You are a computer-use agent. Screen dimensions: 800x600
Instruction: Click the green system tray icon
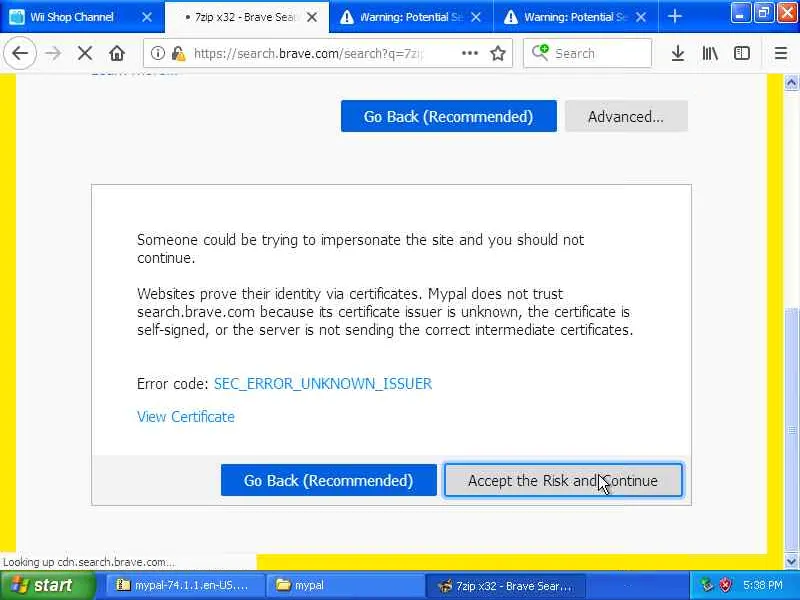707,585
